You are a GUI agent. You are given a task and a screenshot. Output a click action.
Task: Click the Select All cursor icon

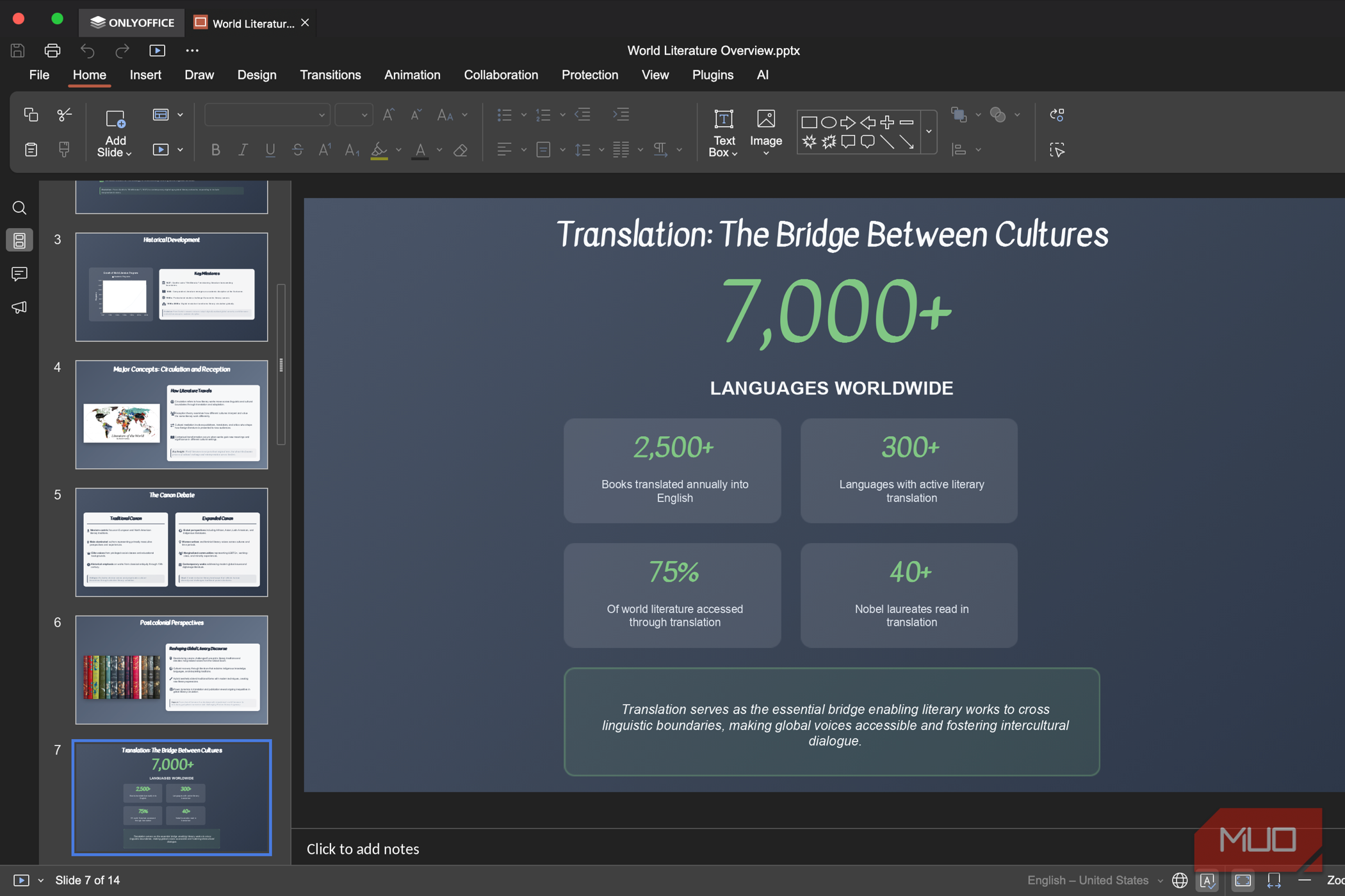pos(1057,150)
